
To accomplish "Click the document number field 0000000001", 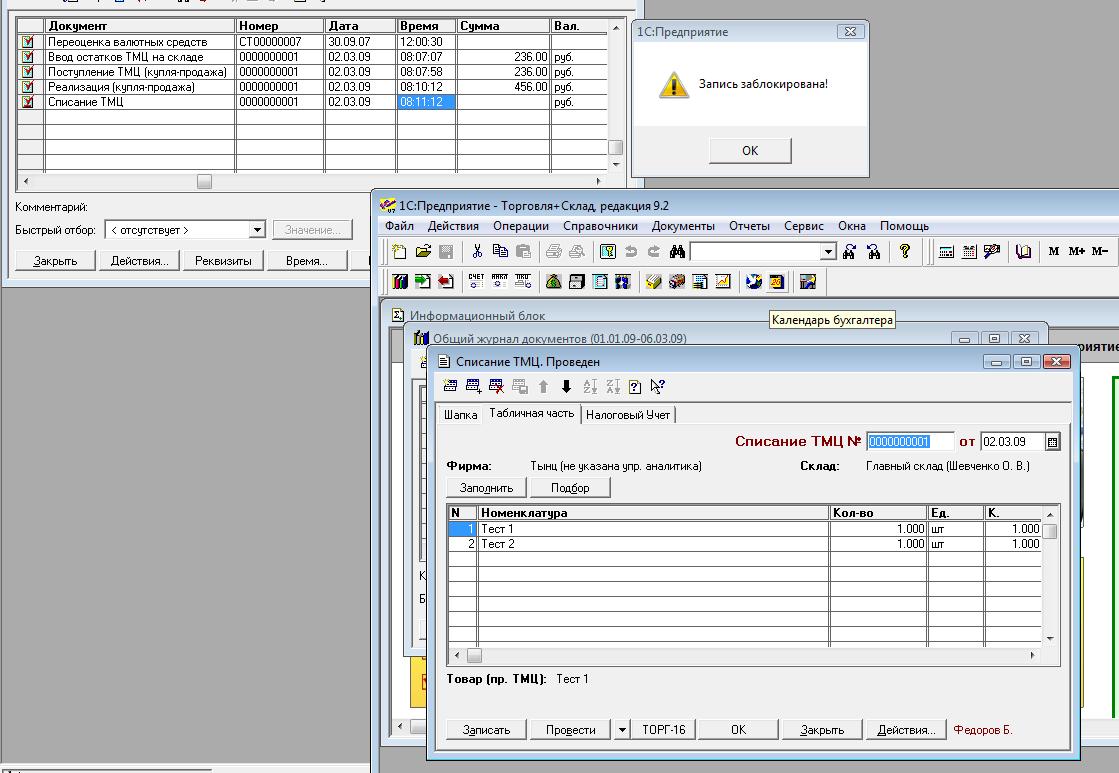I will [x=910, y=442].
